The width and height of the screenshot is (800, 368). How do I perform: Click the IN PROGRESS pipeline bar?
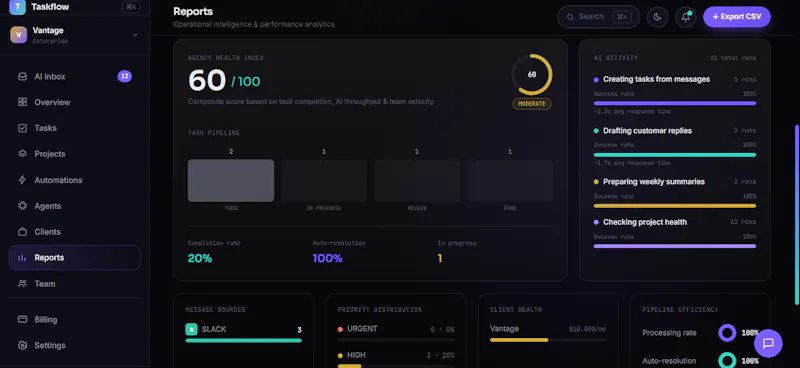324,181
